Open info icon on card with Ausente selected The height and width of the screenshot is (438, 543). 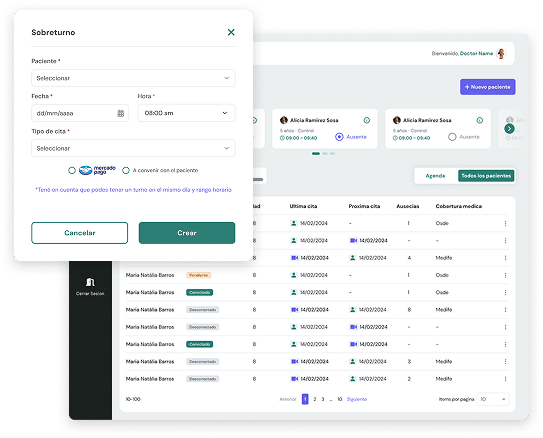coord(367,120)
